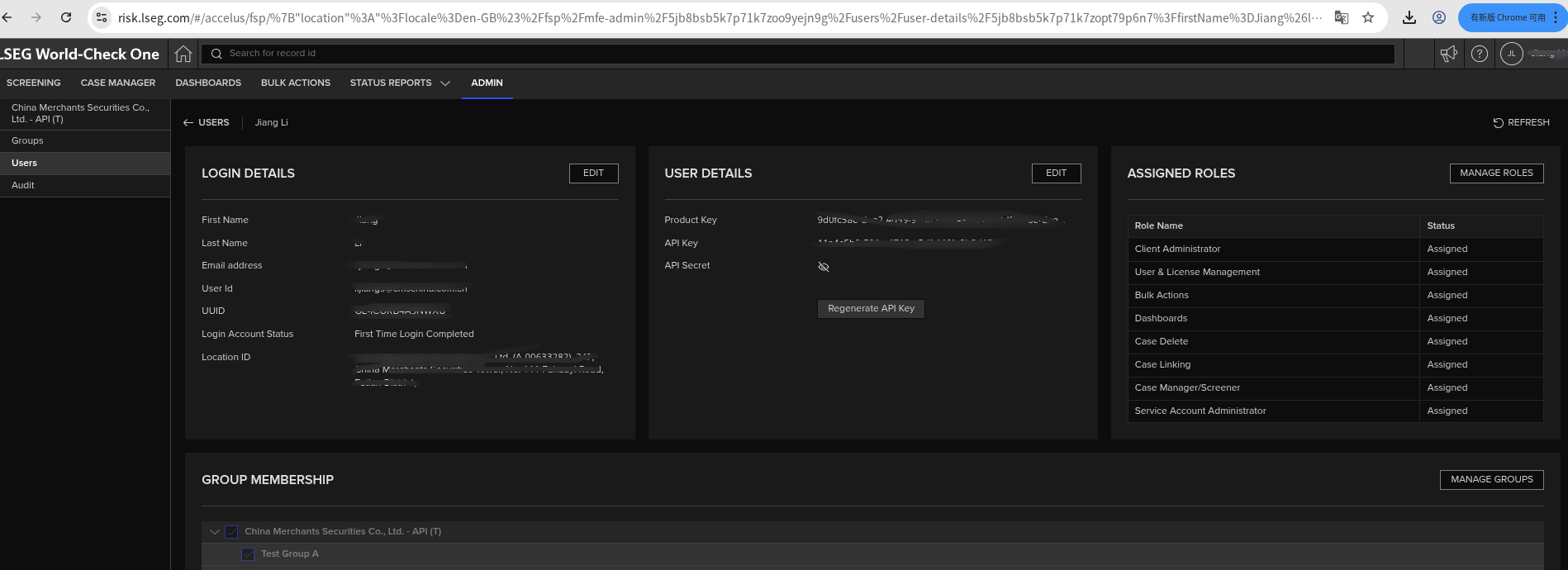Screen dimensions: 1568x570
Task: Click China Merchants Securities sidebar entry
Action: coord(85,114)
